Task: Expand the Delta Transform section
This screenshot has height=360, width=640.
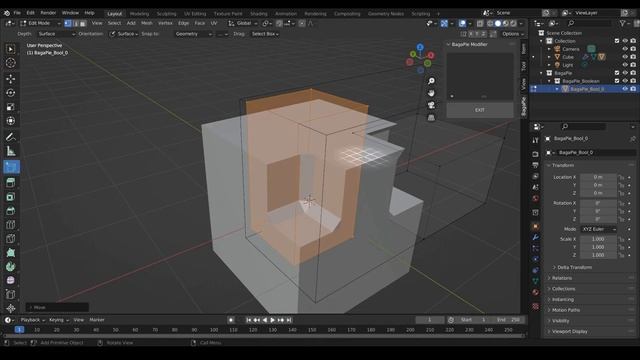Action: (574, 267)
